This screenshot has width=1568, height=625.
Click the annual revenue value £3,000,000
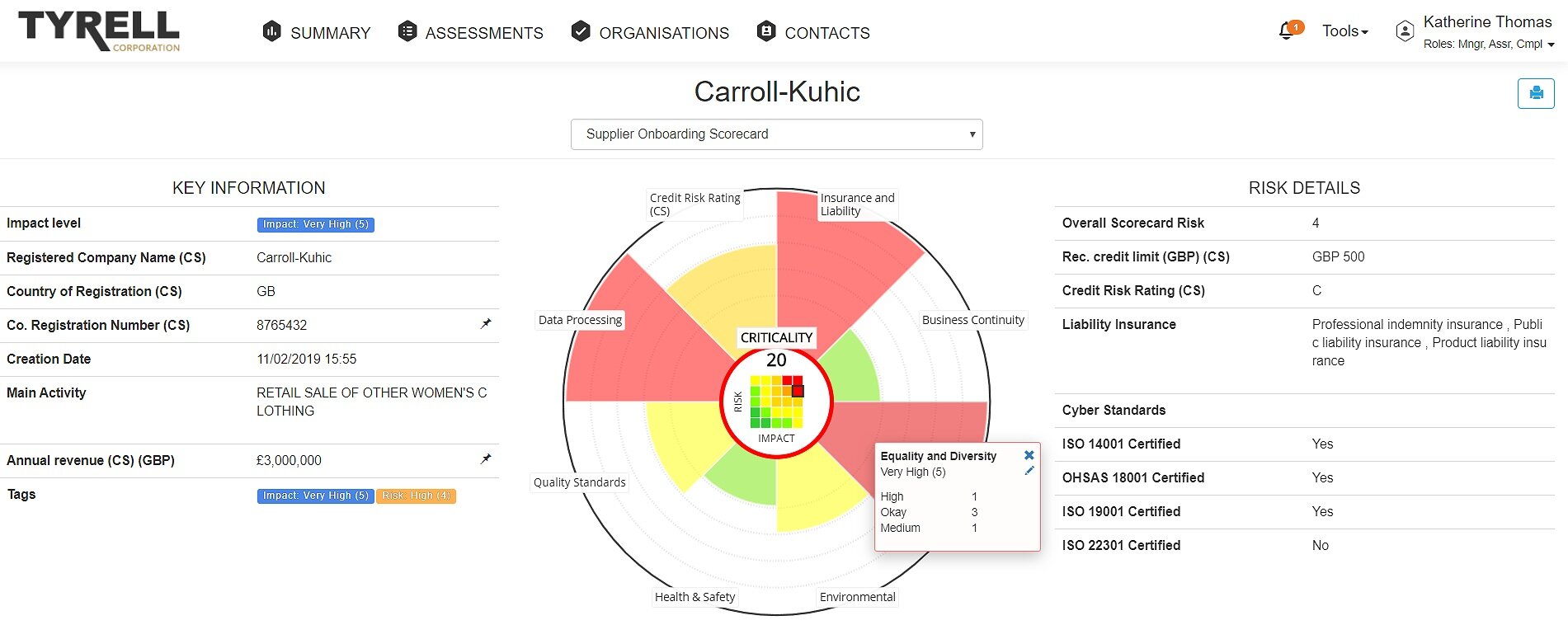(x=289, y=460)
